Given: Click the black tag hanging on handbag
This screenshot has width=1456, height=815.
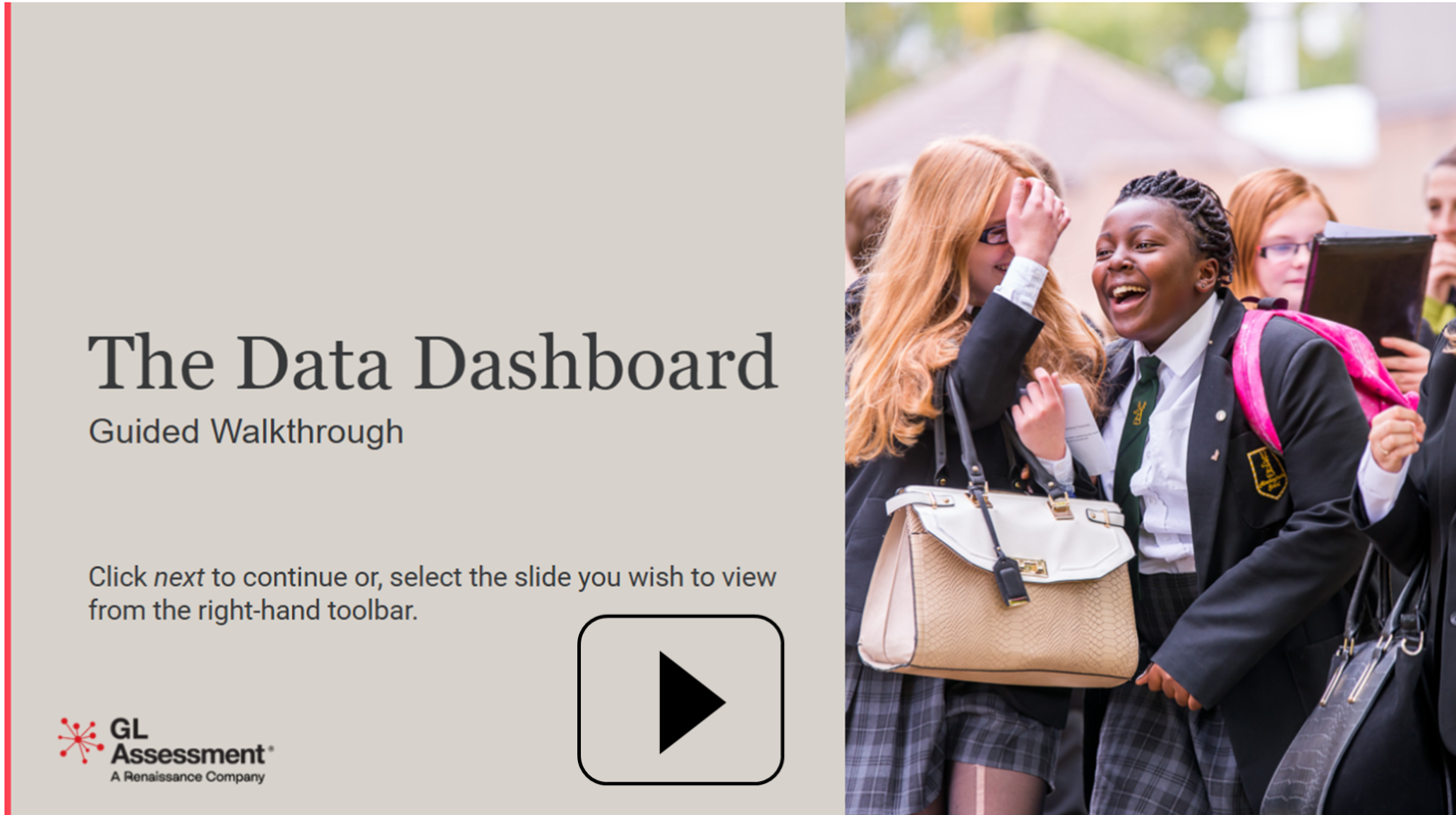Looking at the screenshot, I should coord(1011,583).
